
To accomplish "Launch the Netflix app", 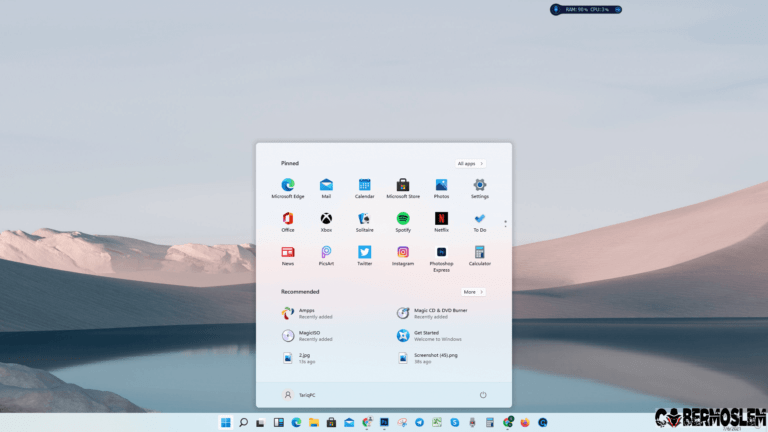I will click(441, 222).
